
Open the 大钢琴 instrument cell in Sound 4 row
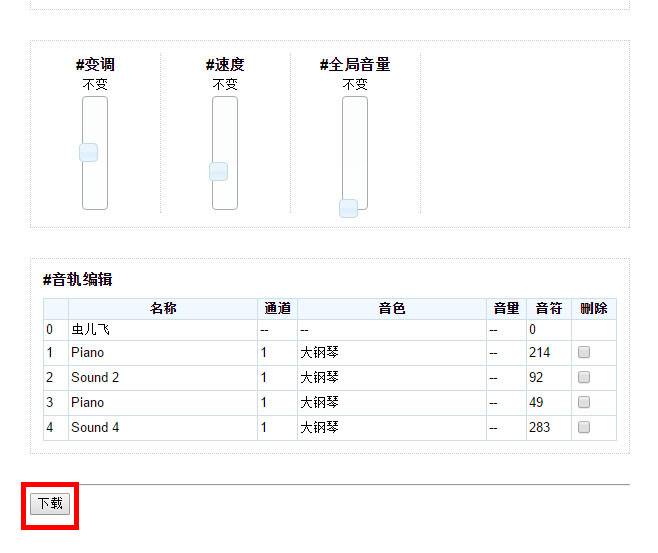(320, 428)
